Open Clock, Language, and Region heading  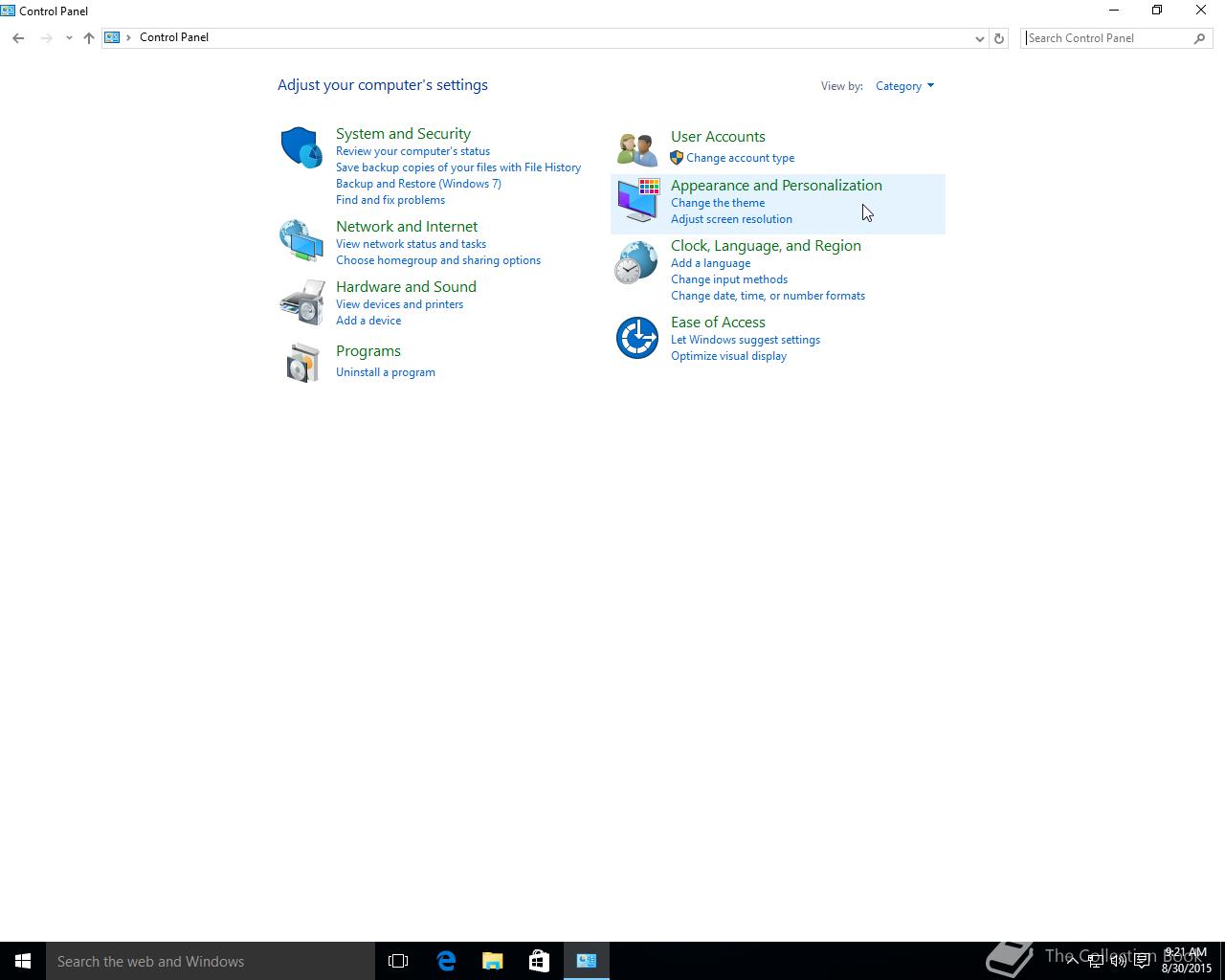tap(766, 246)
